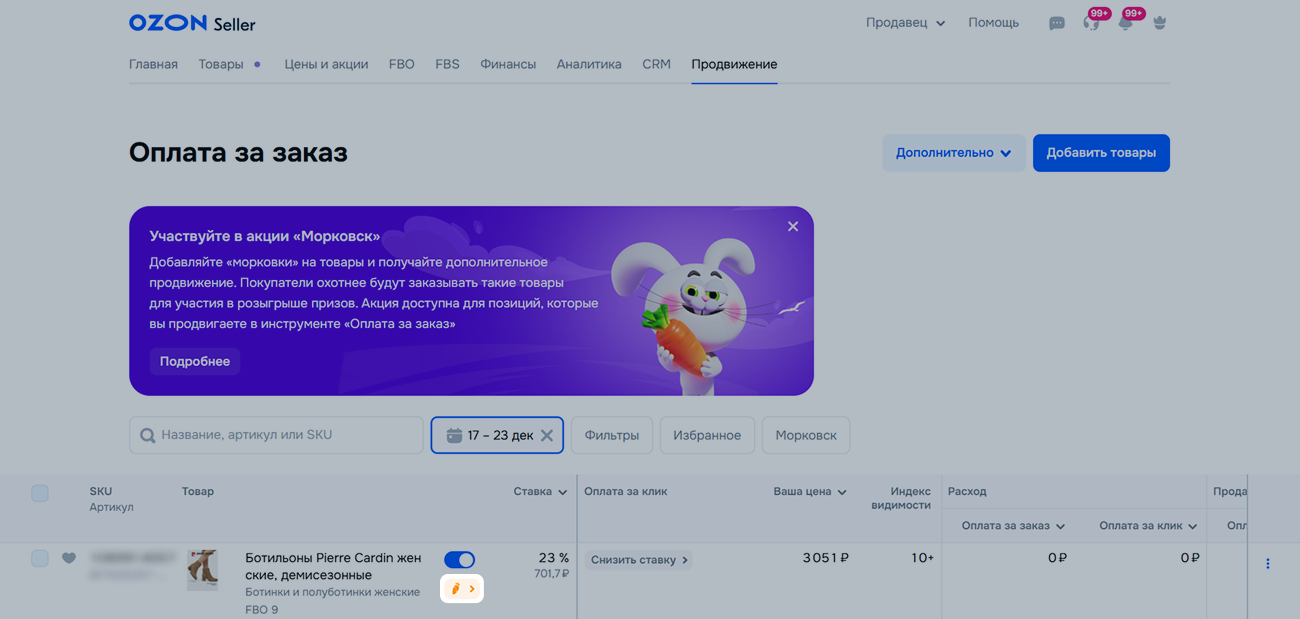Viewport: 1300px width, 619px height.
Task: Close the Морковск promo banner
Action: coord(793,227)
